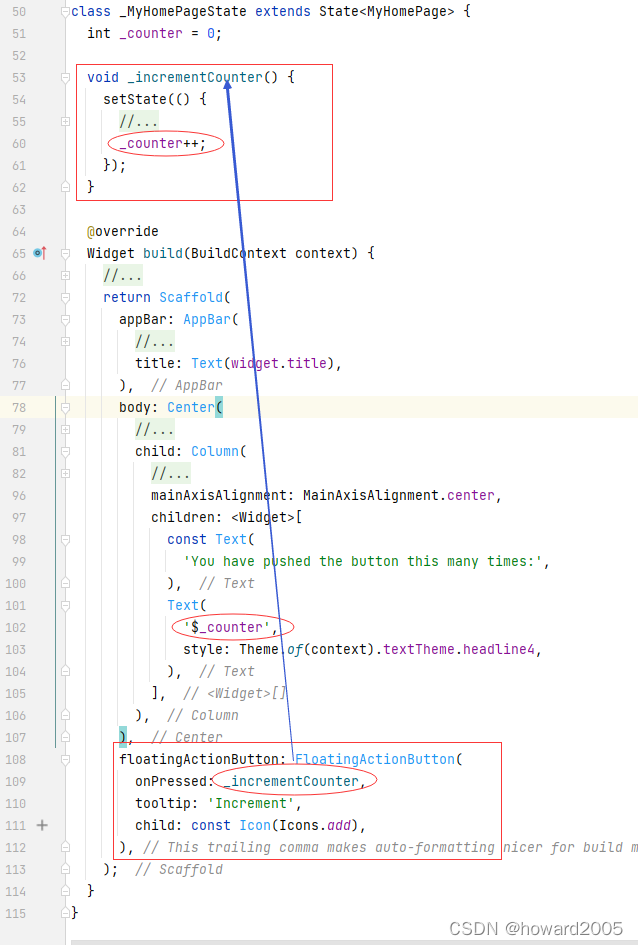The image size is (638, 945).
Task: Collapse the Scaffold fold marker on line 72
Action: (x=65, y=297)
